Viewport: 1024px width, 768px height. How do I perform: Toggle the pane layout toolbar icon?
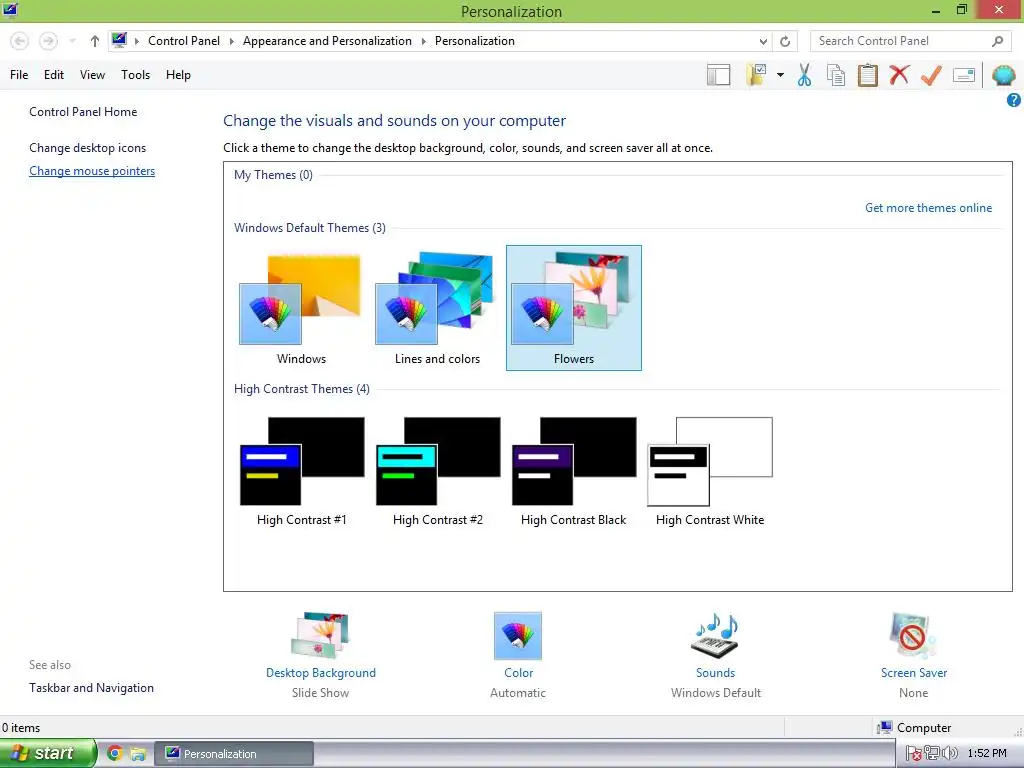[x=718, y=75]
